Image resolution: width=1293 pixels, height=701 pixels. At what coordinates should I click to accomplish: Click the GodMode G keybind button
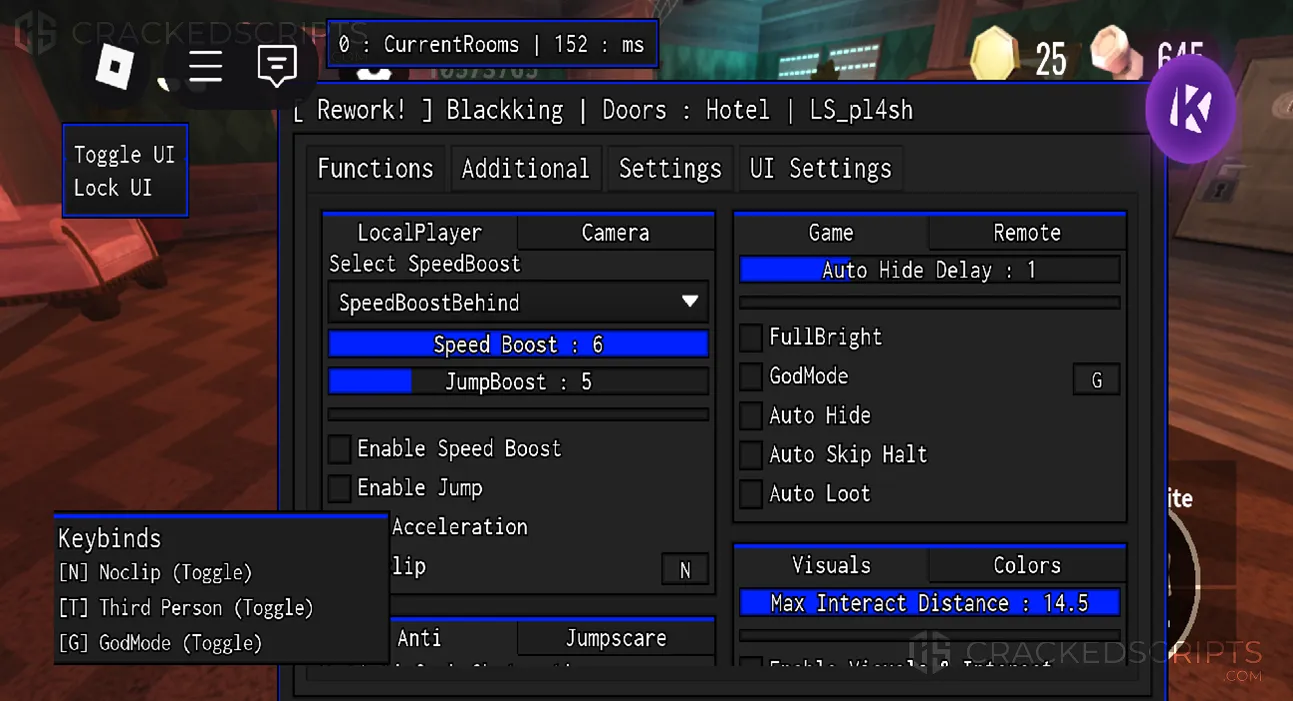click(1096, 380)
